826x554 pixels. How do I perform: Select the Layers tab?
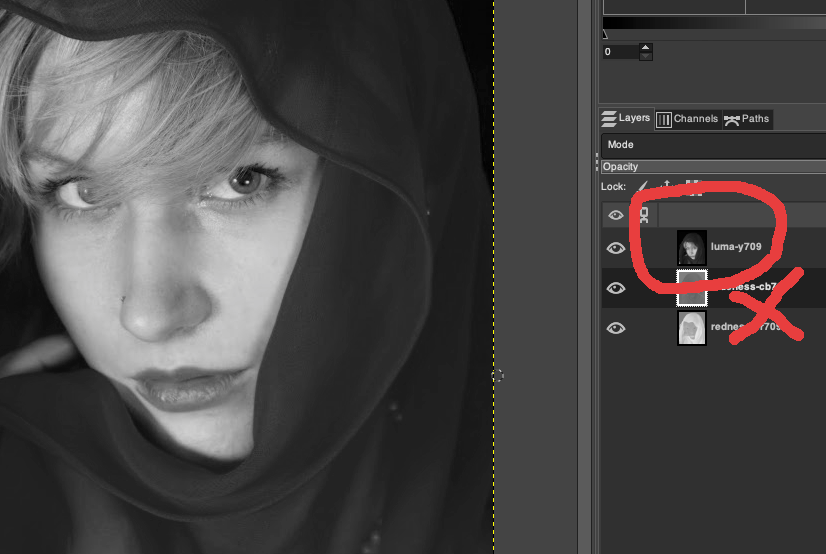coord(626,118)
